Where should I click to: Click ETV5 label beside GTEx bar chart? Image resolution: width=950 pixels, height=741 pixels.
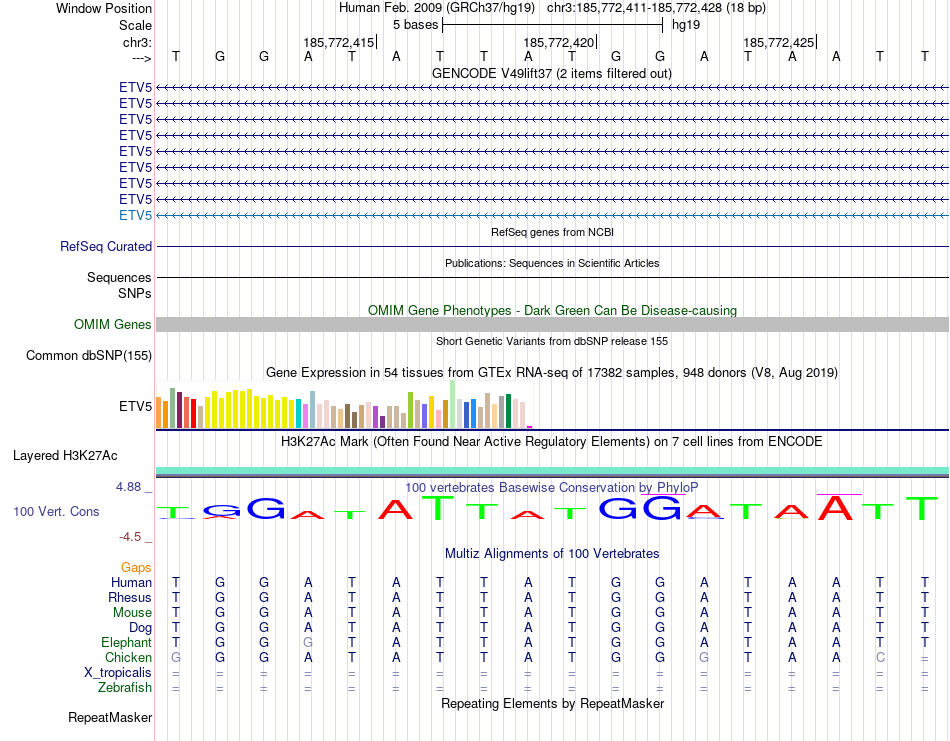coord(135,406)
